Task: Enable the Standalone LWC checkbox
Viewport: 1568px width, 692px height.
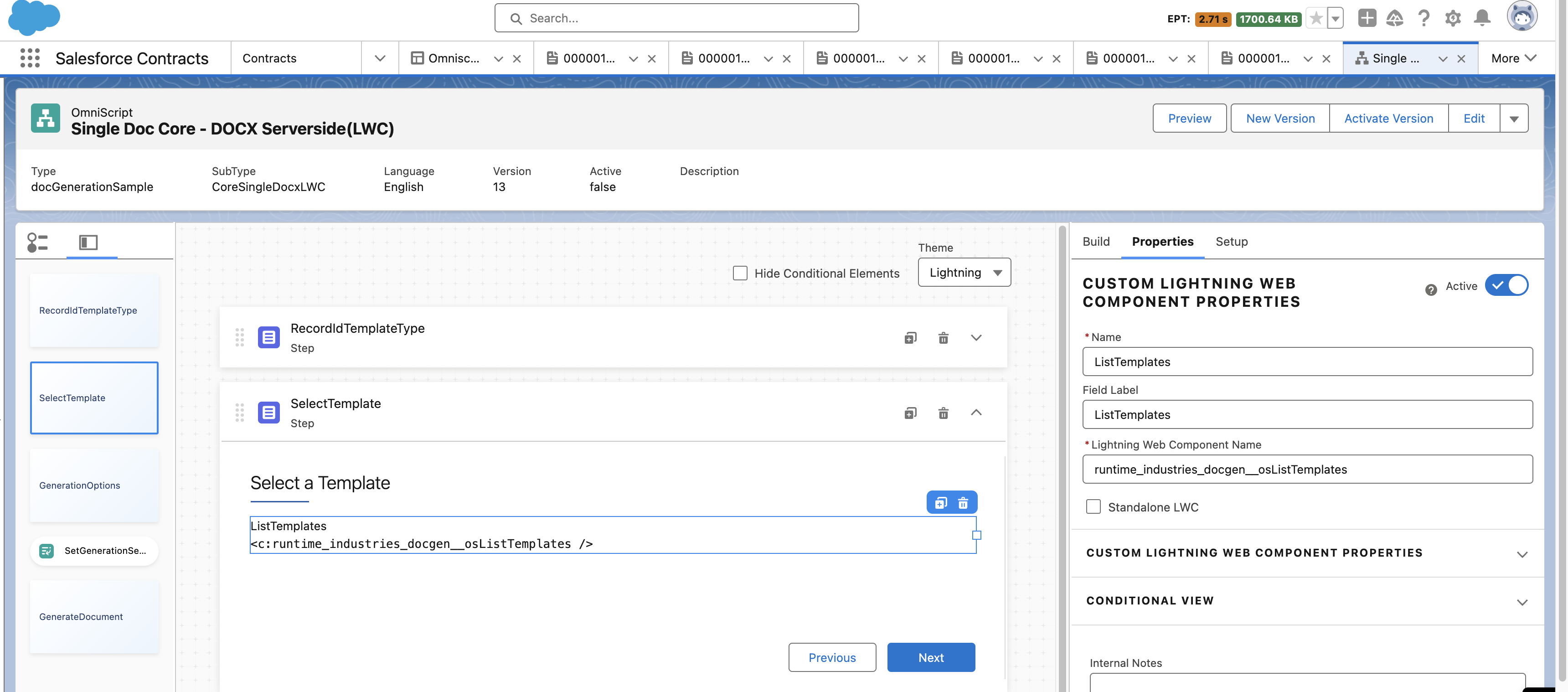Action: coord(1094,506)
